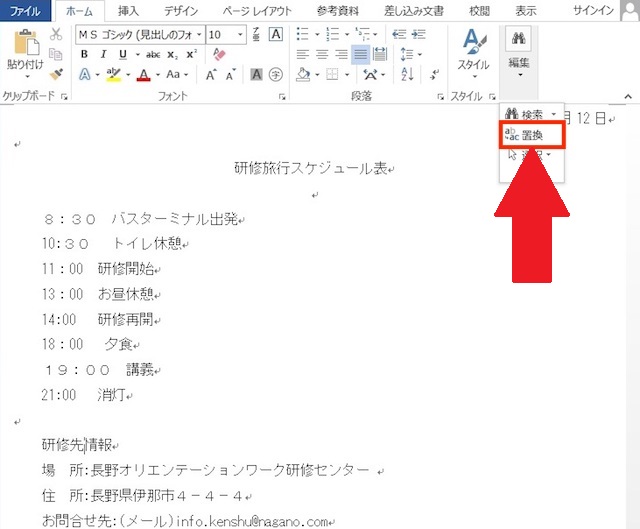This screenshot has width=640, height=529.
Task: Click the Character Border (boxed A) icon
Action: click(x=276, y=34)
